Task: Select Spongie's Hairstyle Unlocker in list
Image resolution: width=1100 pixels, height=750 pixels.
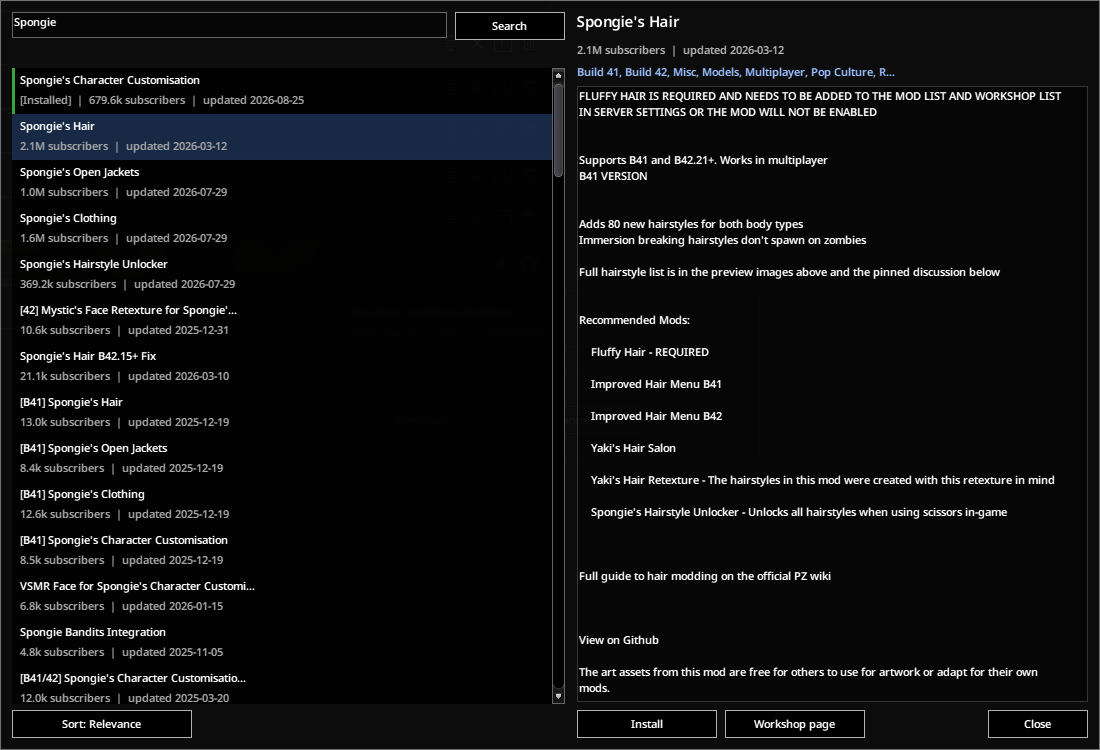Action: click(x=282, y=274)
